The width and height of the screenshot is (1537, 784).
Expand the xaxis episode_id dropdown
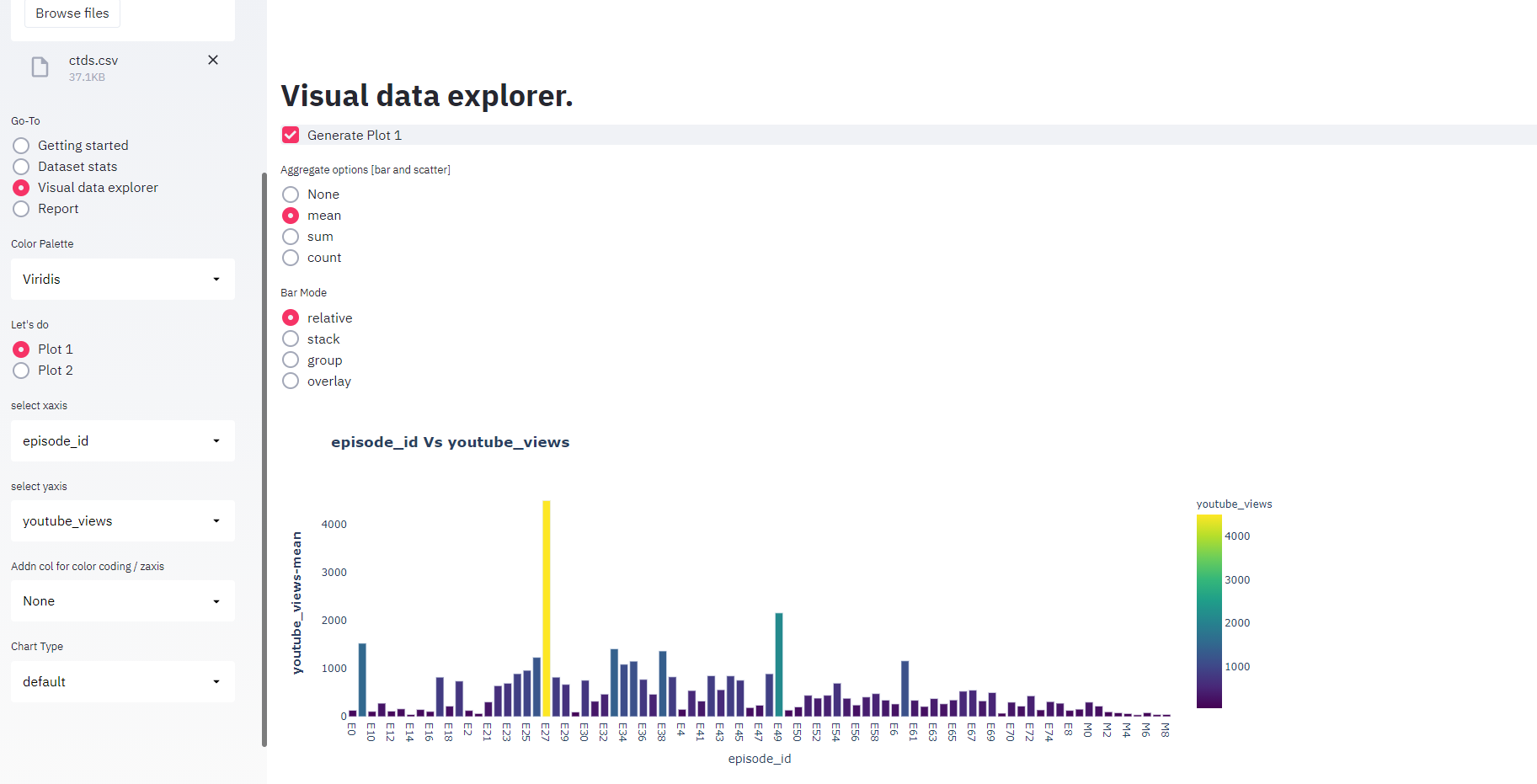[122, 440]
